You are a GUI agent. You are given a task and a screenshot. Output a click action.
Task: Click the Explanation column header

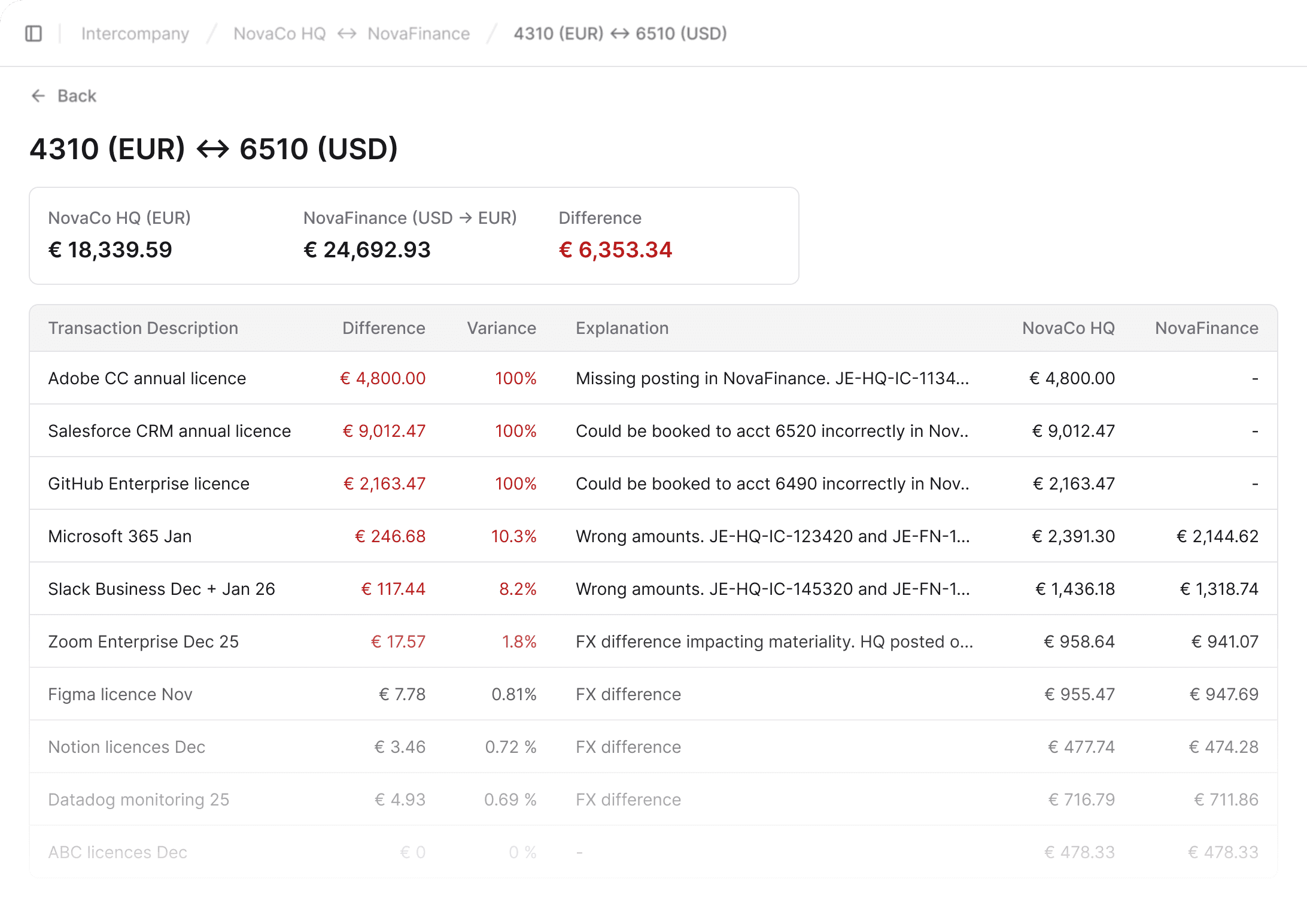pyautogui.click(x=622, y=328)
